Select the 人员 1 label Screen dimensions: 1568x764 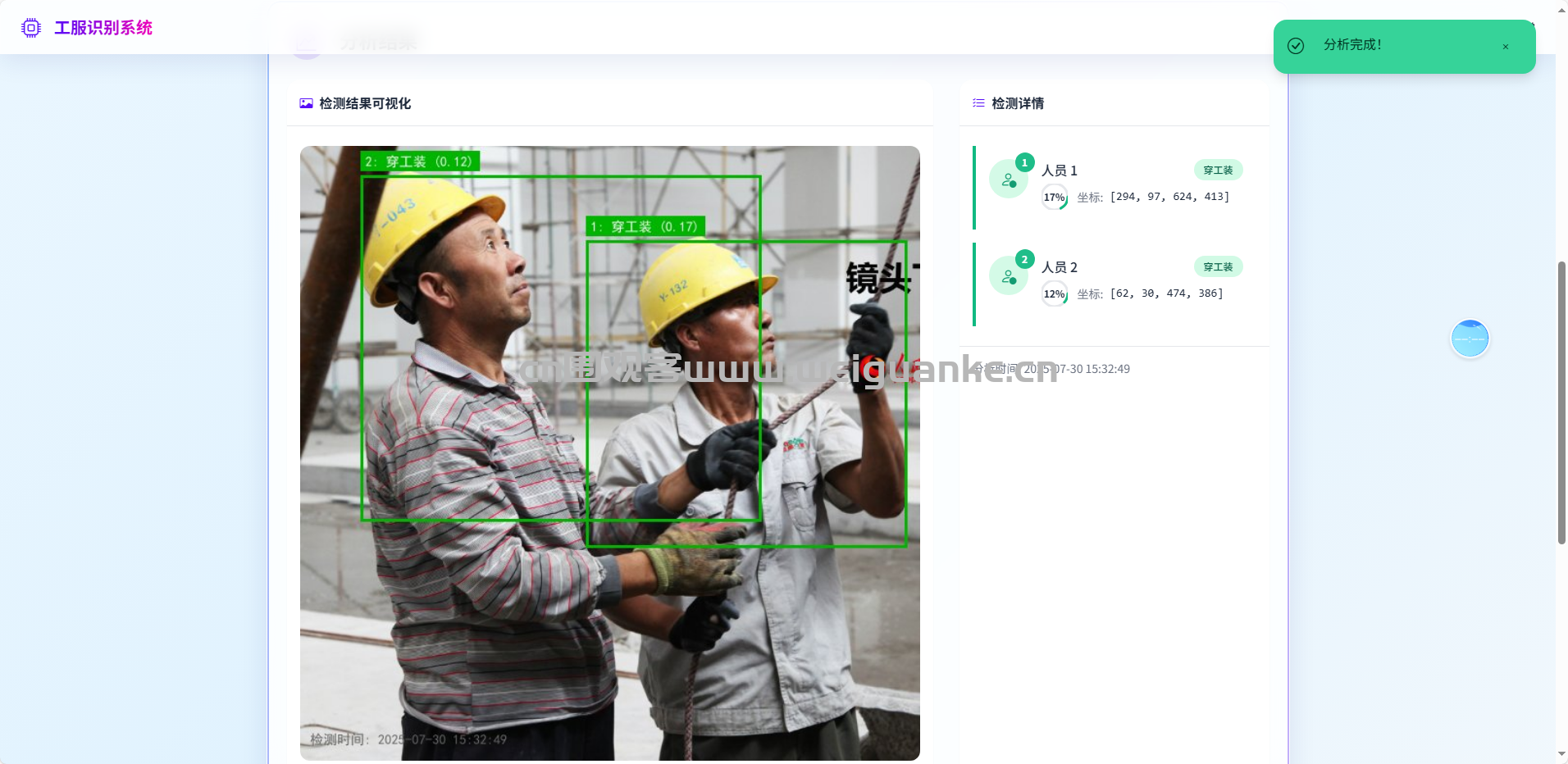(x=1060, y=171)
